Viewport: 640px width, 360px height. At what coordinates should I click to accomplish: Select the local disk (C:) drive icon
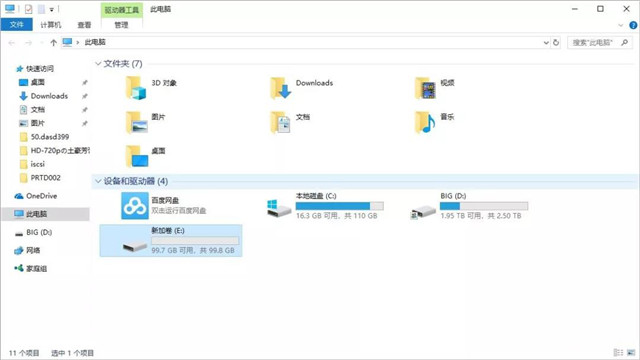[279, 208]
